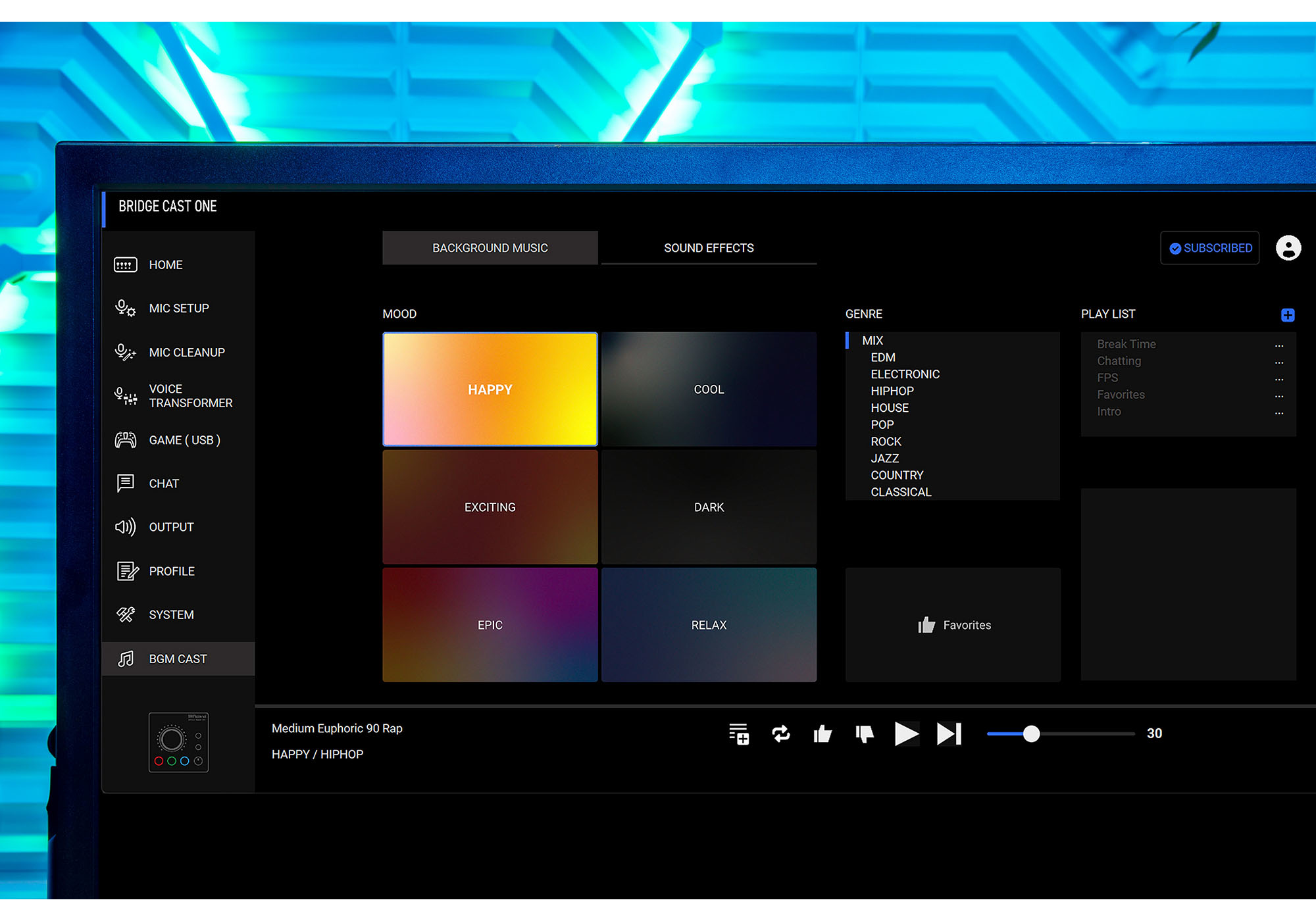Dislike the current track with thumbs down
This screenshot has width=1316, height=921.
coord(865,734)
